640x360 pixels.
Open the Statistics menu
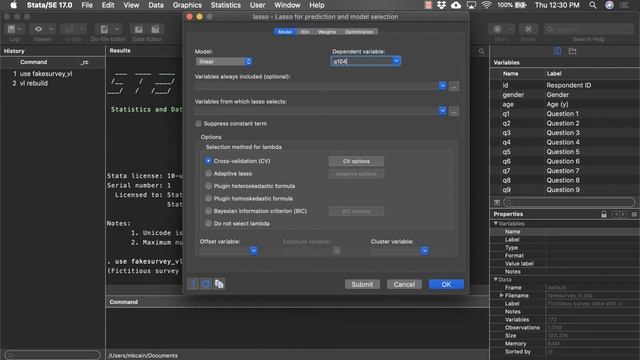pyautogui.click(x=226, y=5)
